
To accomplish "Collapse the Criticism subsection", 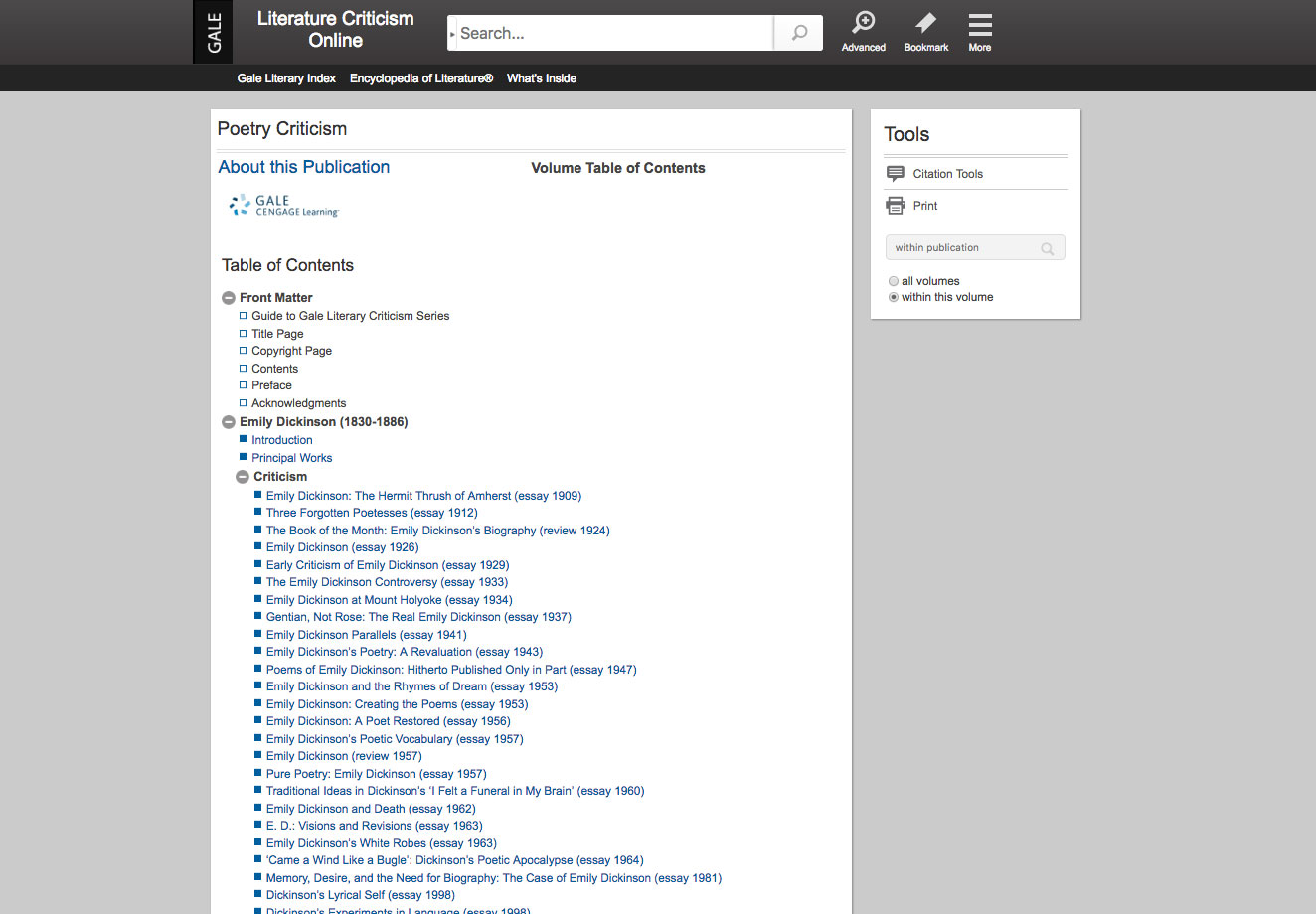I will (x=243, y=477).
